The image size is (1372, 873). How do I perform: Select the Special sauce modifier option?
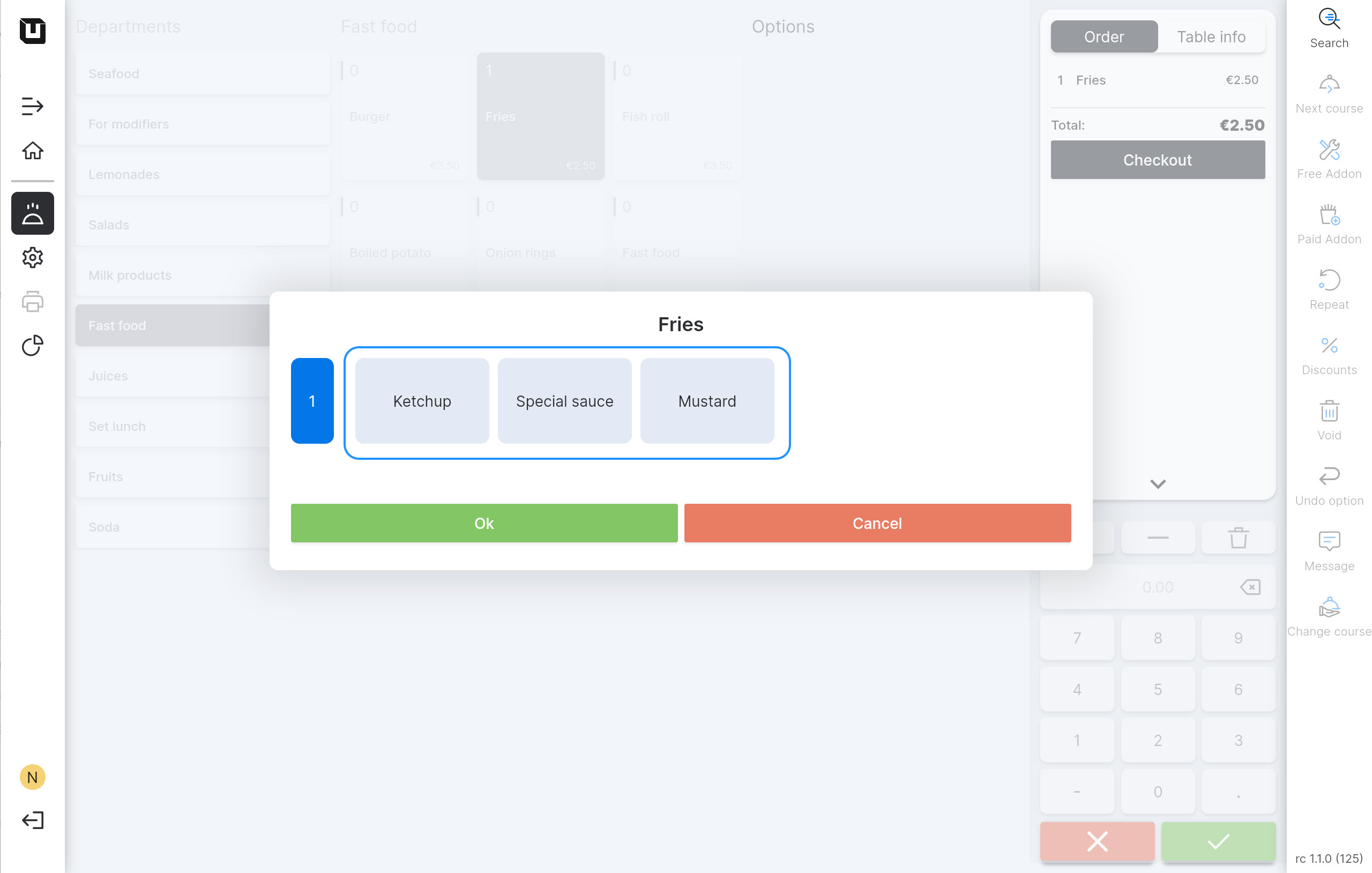tap(564, 401)
